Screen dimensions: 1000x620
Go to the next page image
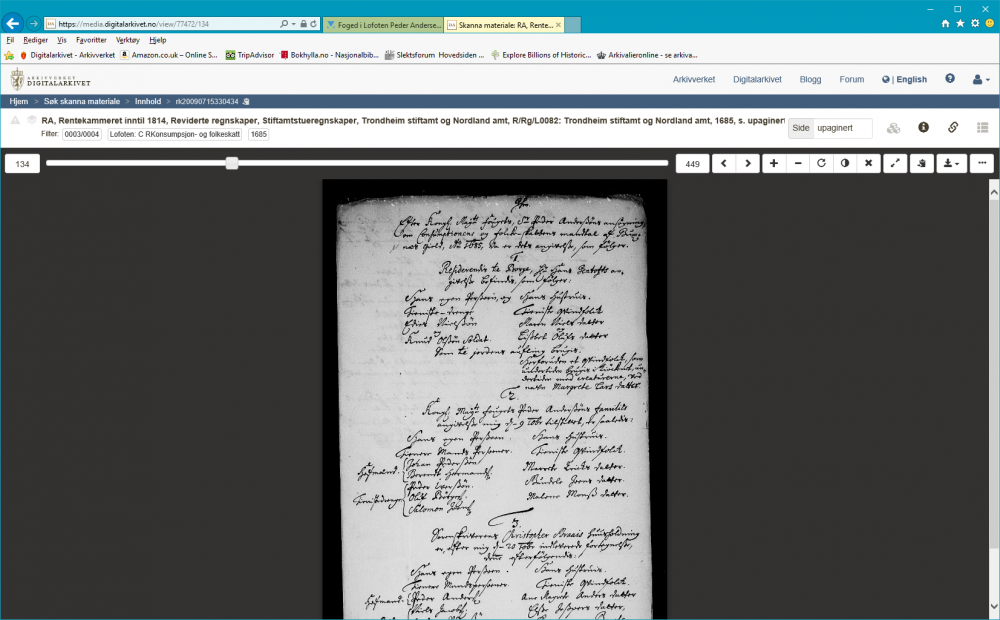748,163
